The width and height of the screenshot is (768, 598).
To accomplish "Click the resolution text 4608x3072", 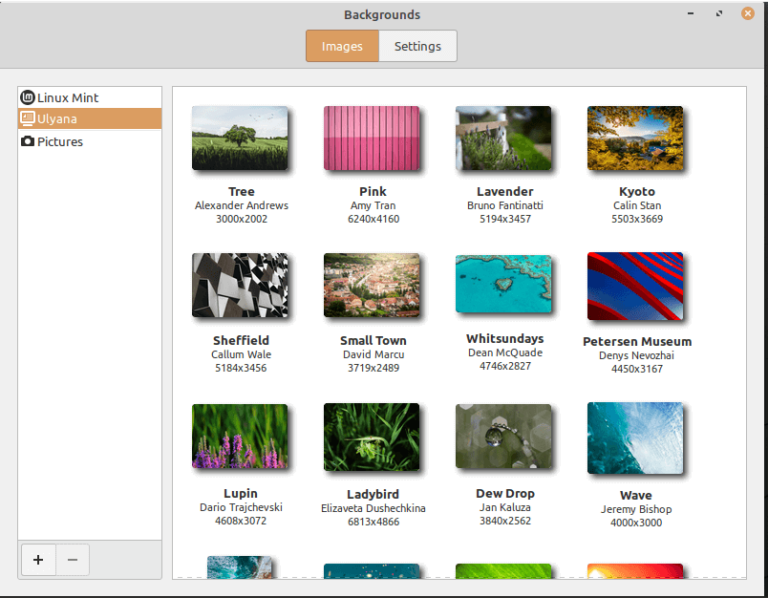I will point(240,521).
